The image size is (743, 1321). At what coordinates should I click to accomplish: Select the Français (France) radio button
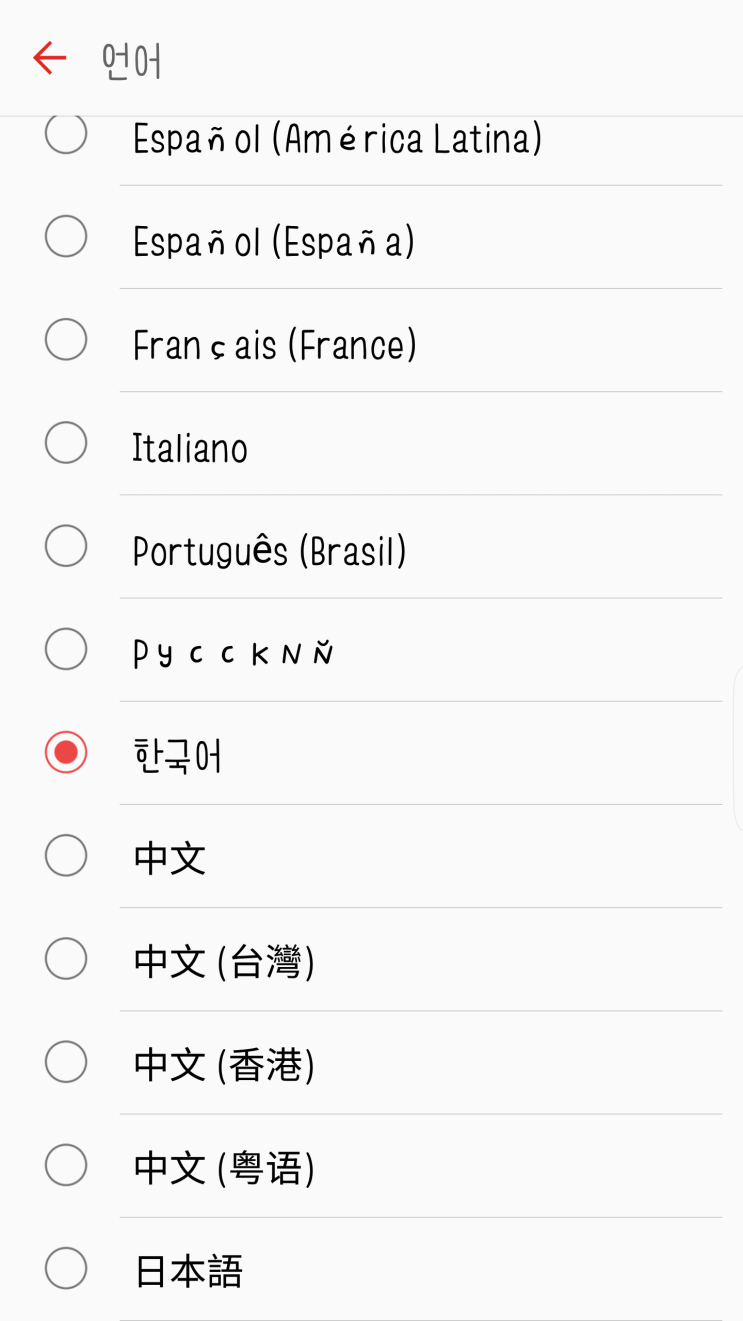66,340
